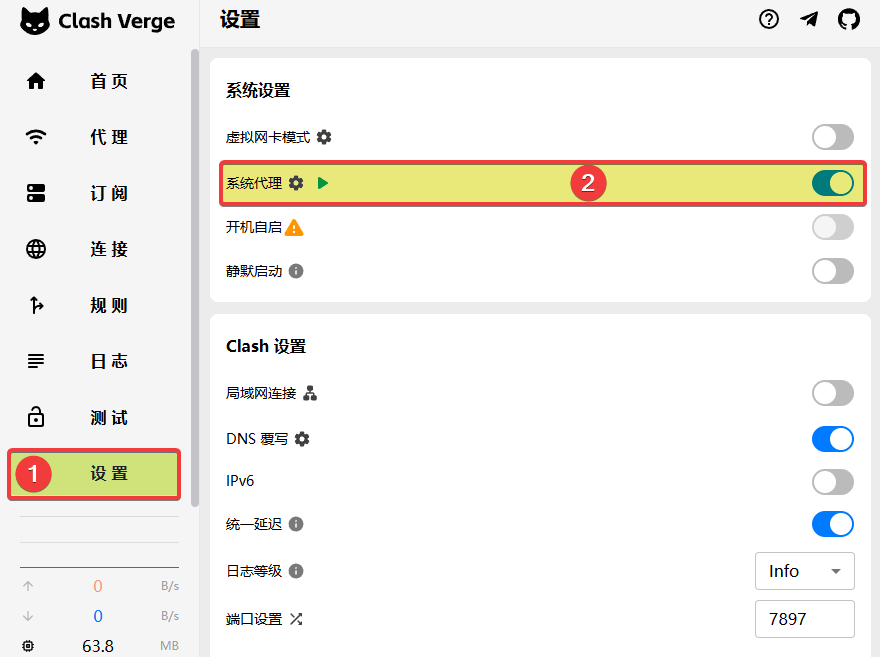Image resolution: width=880 pixels, height=657 pixels.
Task: Click the 静默启动 label
Action: point(254,272)
